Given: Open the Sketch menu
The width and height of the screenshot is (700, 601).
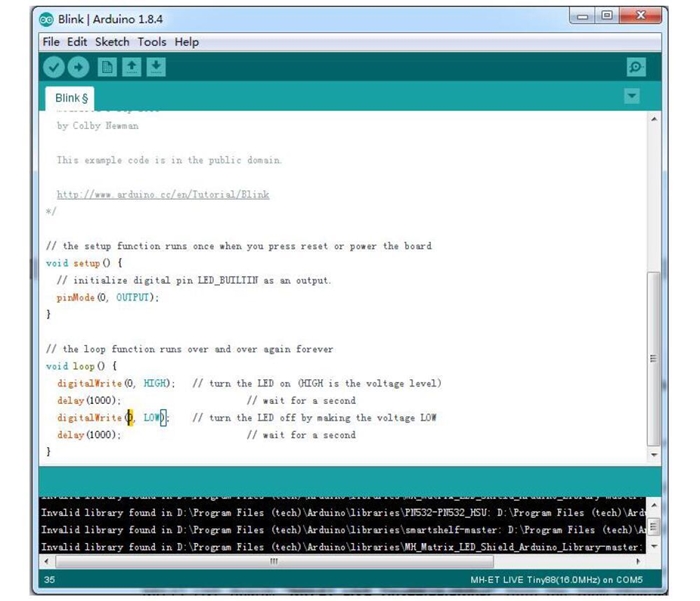Looking at the screenshot, I should point(112,42).
